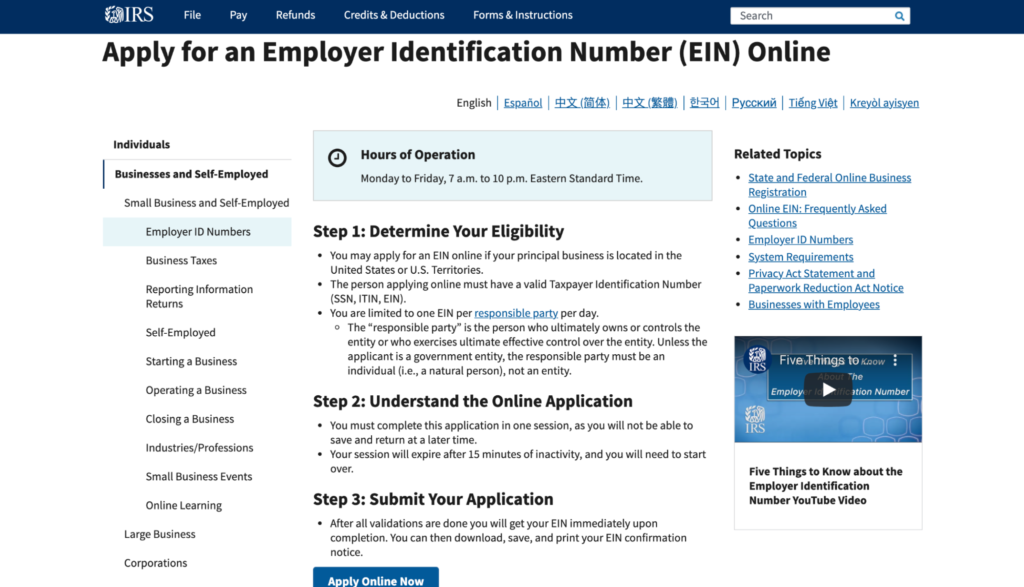Open Operating a Business sidebar item
Viewport: 1024px width, 587px height.
(x=197, y=389)
